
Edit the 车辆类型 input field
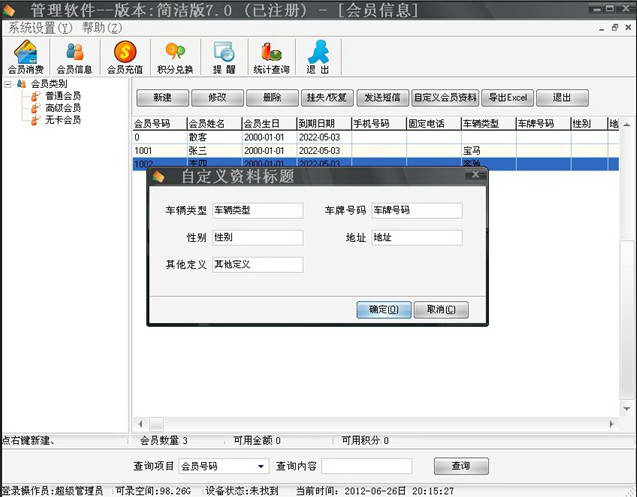pyautogui.click(x=258, y=211)
